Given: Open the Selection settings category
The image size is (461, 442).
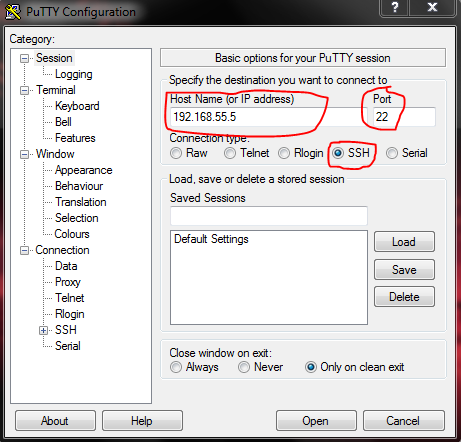Looking at the screenshot, I should 77,218.
